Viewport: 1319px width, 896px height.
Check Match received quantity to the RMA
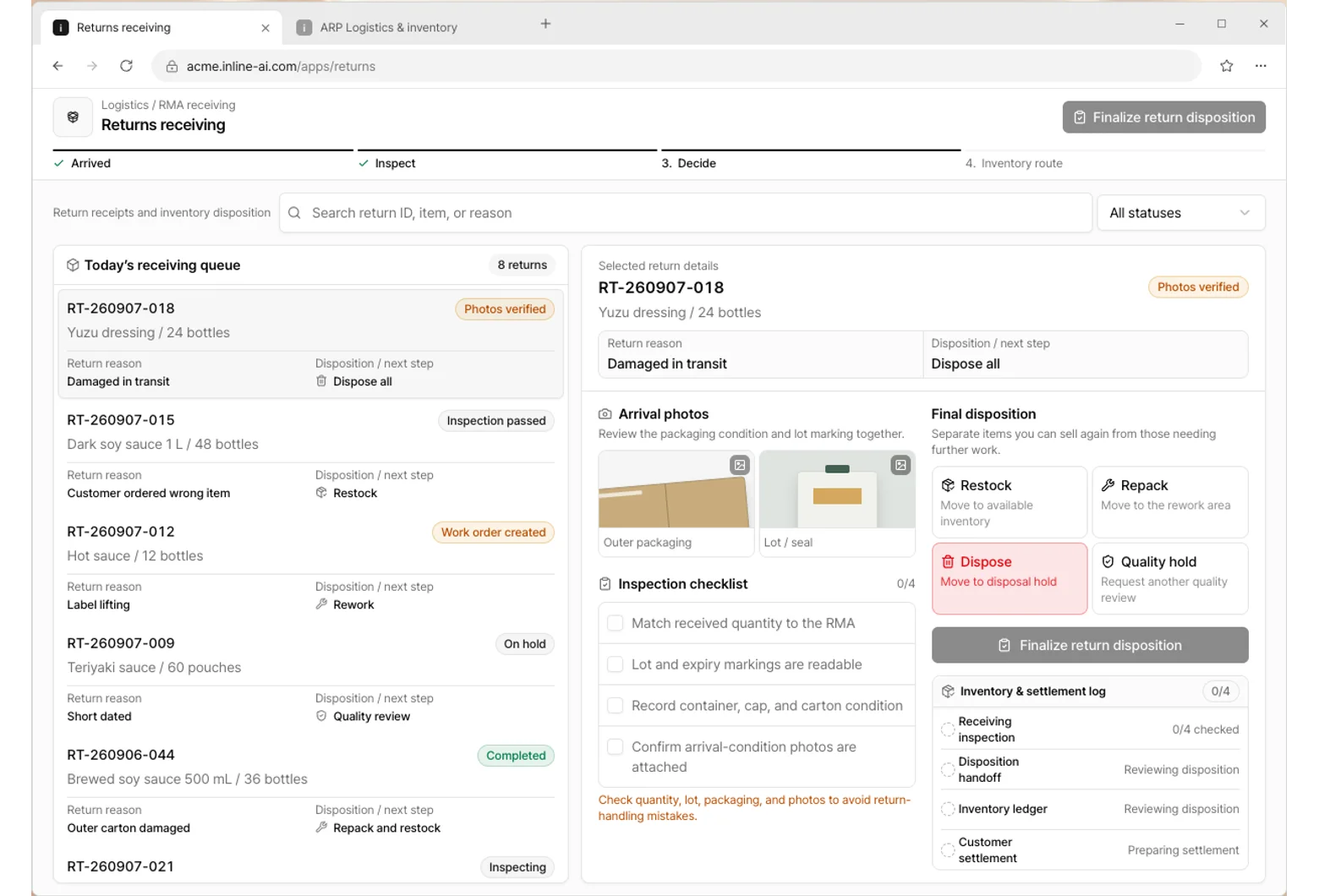tap(616, 623)
